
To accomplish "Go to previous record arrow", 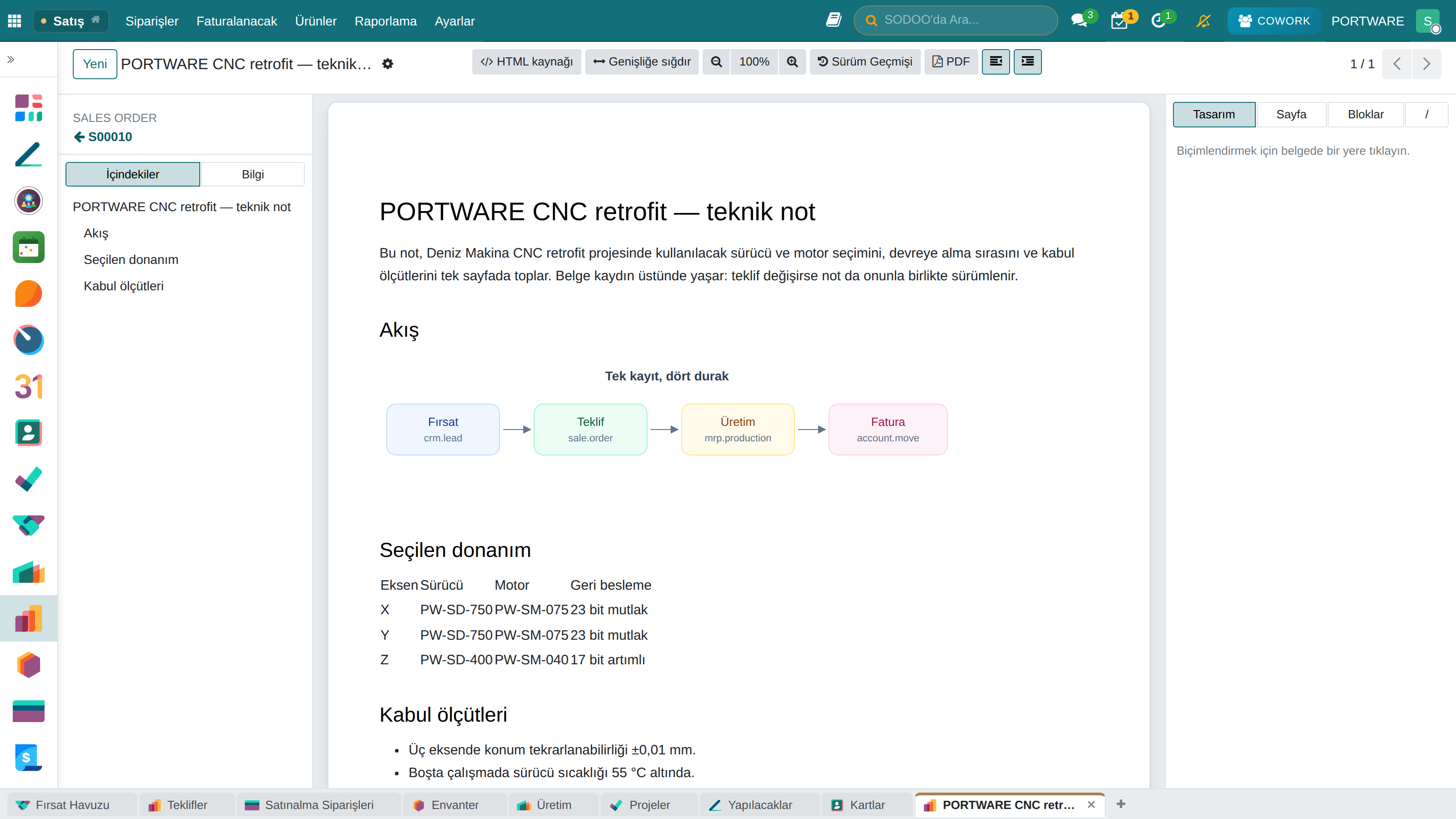I will (x=1397, y=64).
